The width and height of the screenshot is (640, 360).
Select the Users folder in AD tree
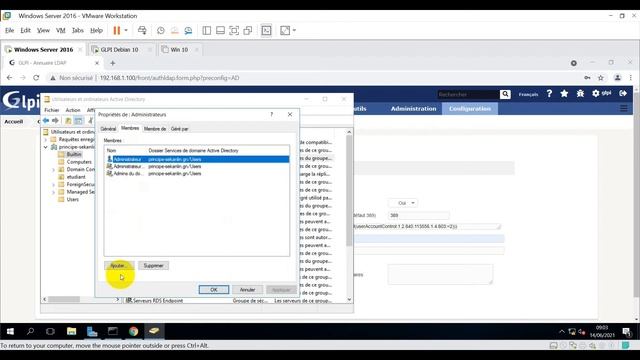[69, 200]
